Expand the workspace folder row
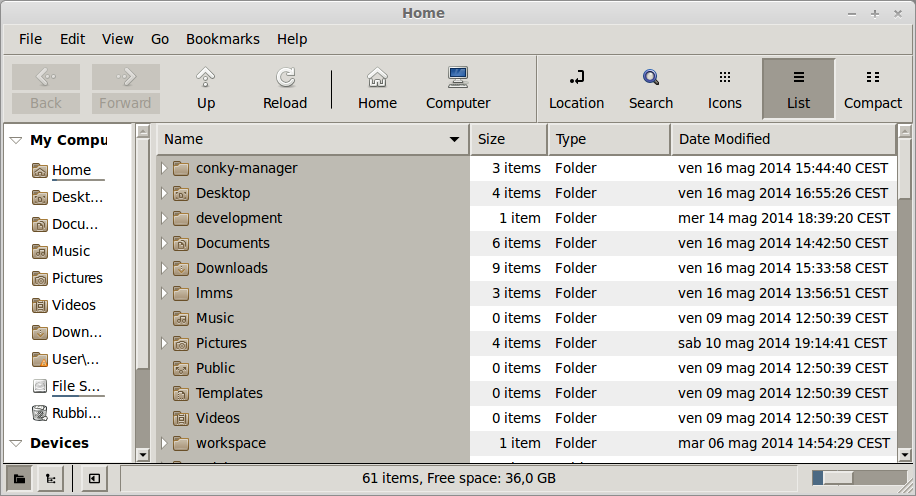This screenshot has width=916, height=496. pyautogui.click(x=164, y=443)
